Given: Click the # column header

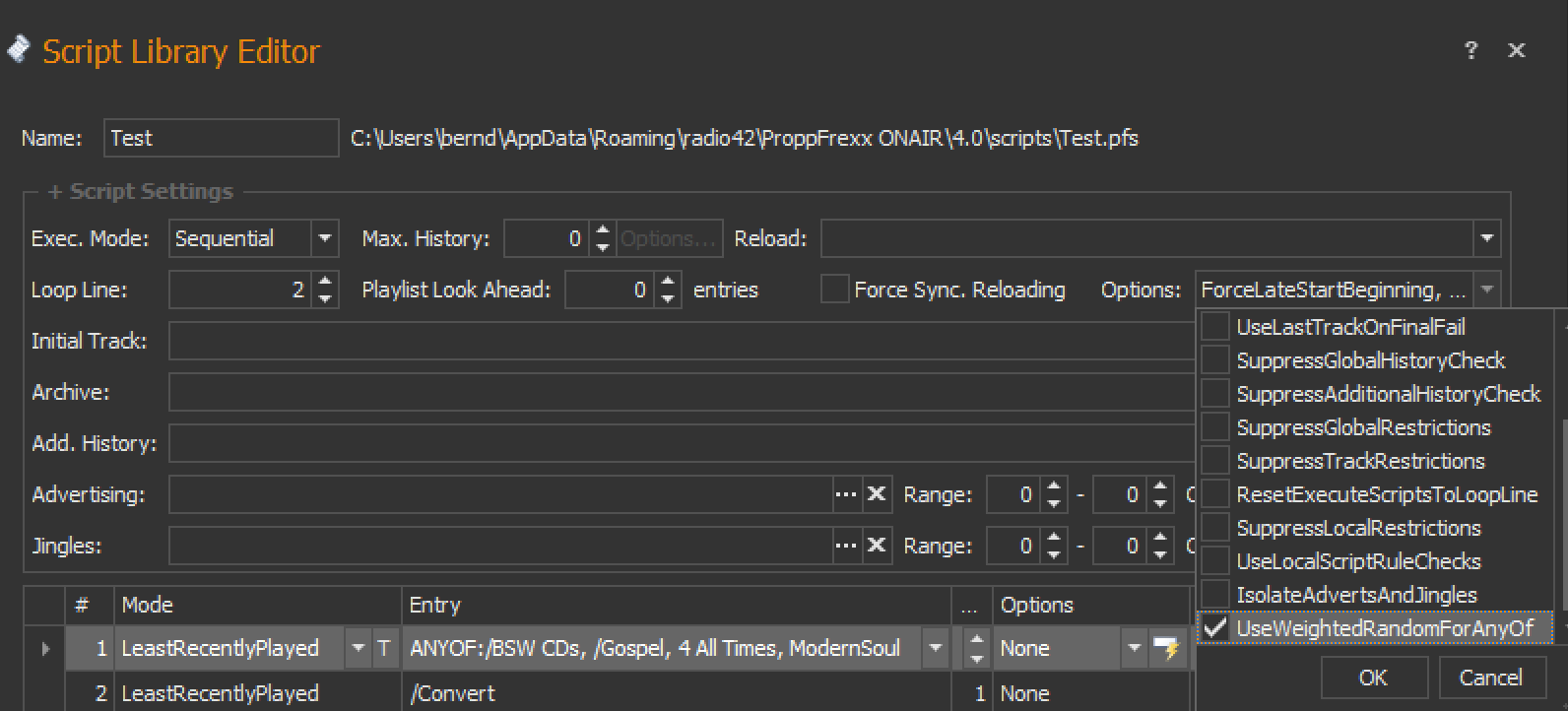Looking at the screenshot, I should 90,605.
